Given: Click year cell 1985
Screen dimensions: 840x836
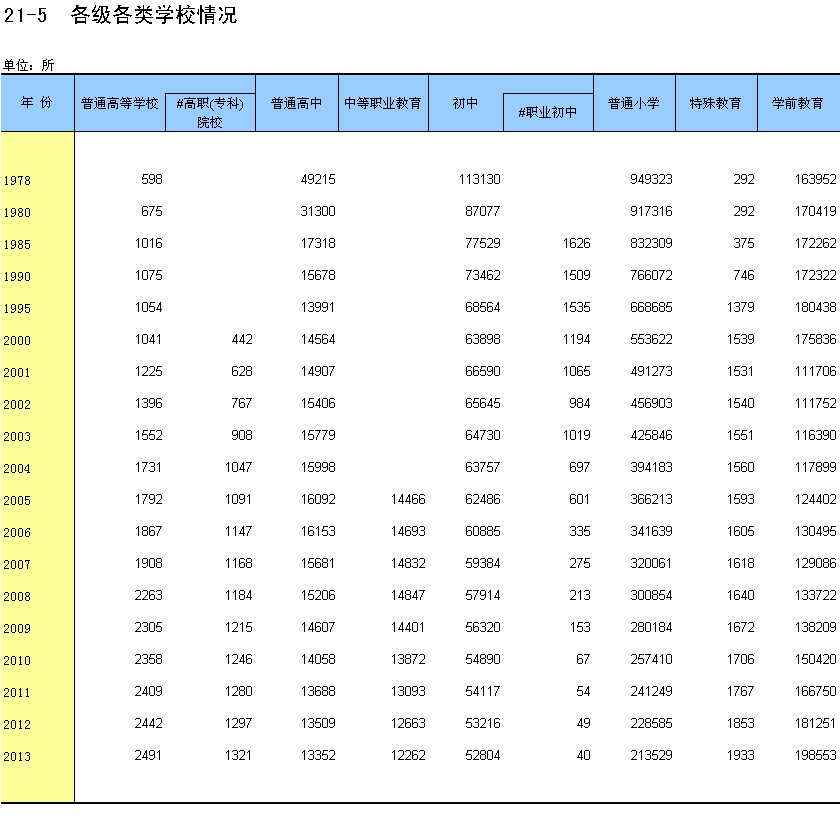Looking at the screenshot, I should (17, 245).
